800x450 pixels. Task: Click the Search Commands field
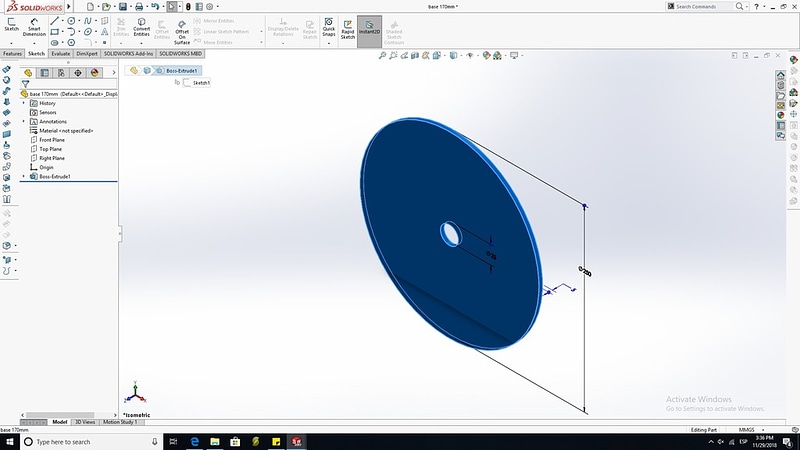pyautogui.click(x=706, y=7)
